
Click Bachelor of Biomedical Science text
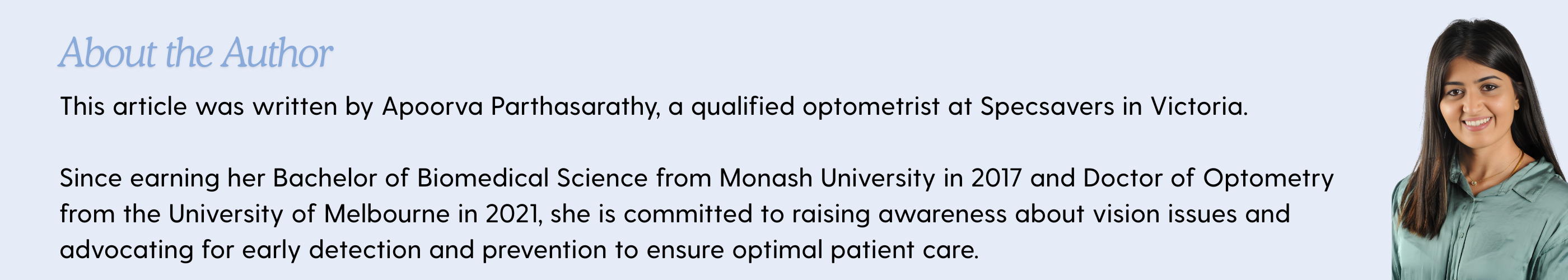click(x=460, y=178)
